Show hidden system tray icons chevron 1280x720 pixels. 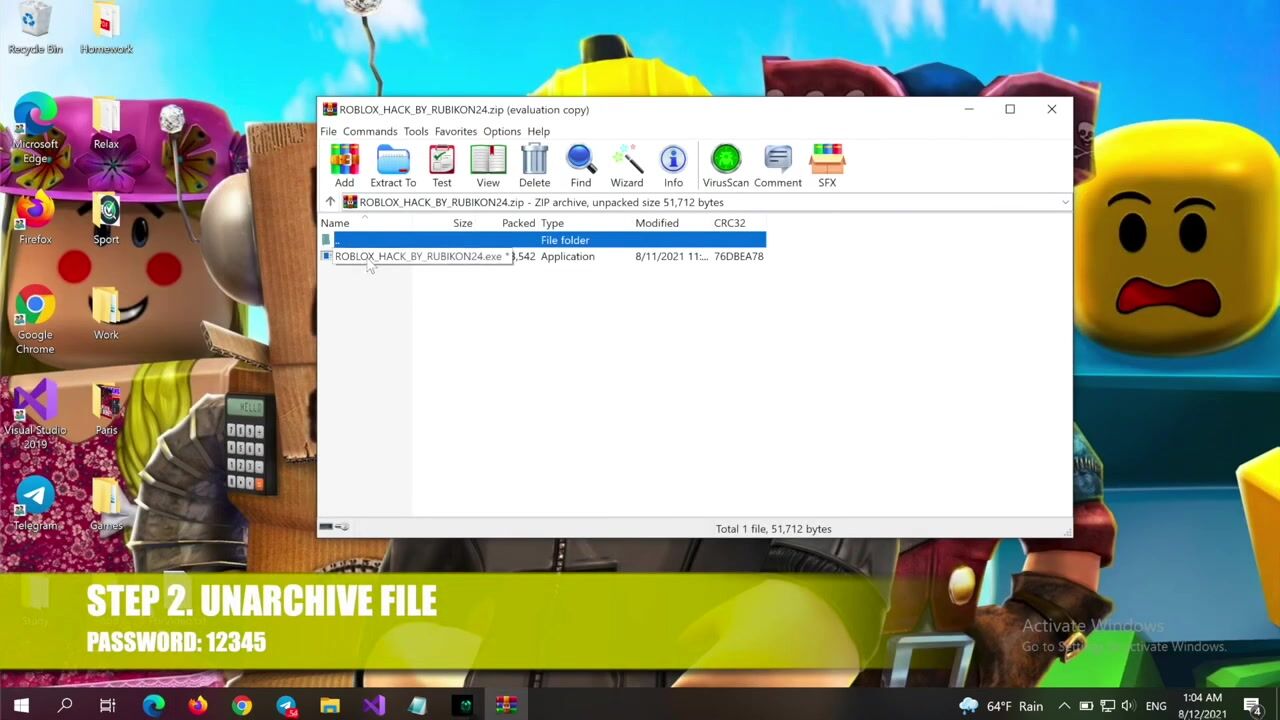point(1064,706)
